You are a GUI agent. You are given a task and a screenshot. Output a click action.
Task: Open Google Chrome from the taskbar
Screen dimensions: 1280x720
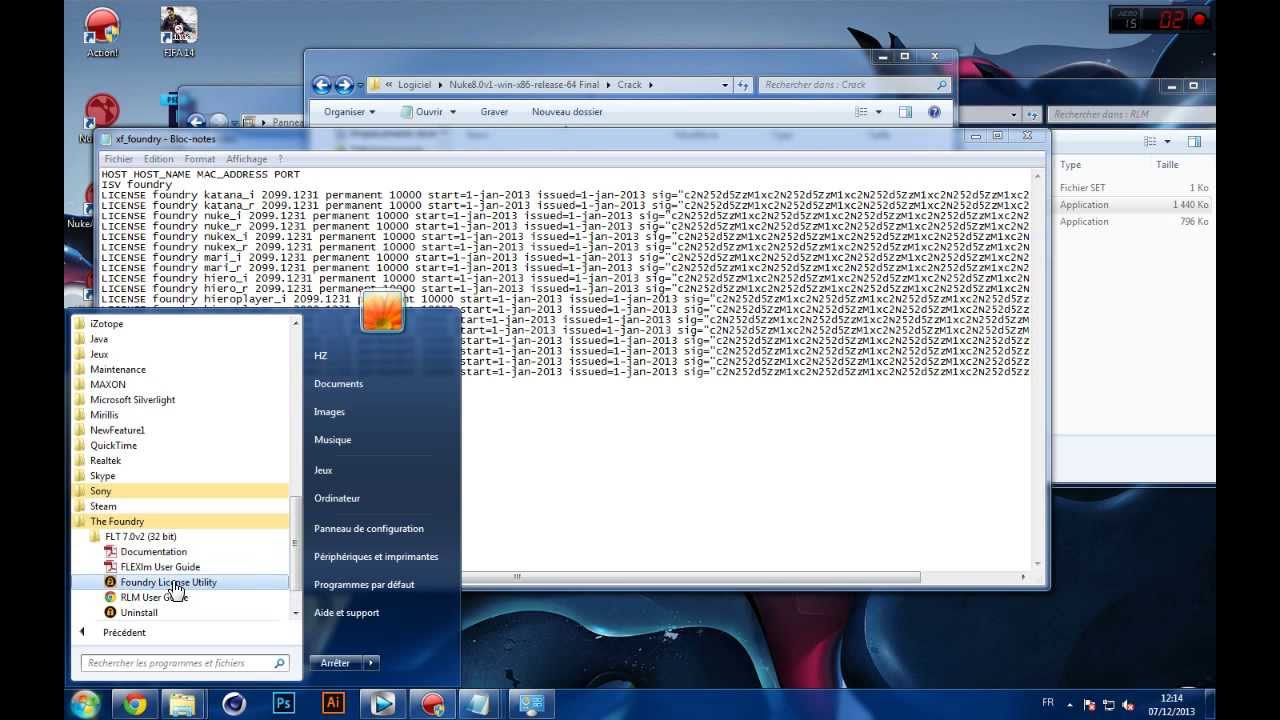(x=134, y=704)
